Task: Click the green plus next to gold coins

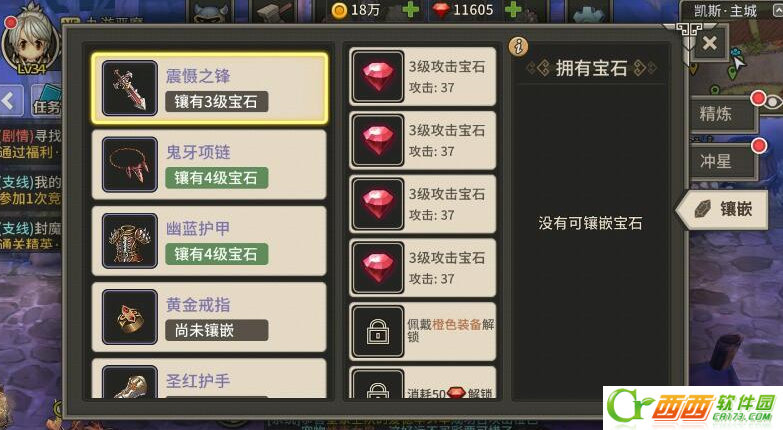Action: tap(410, 9)
